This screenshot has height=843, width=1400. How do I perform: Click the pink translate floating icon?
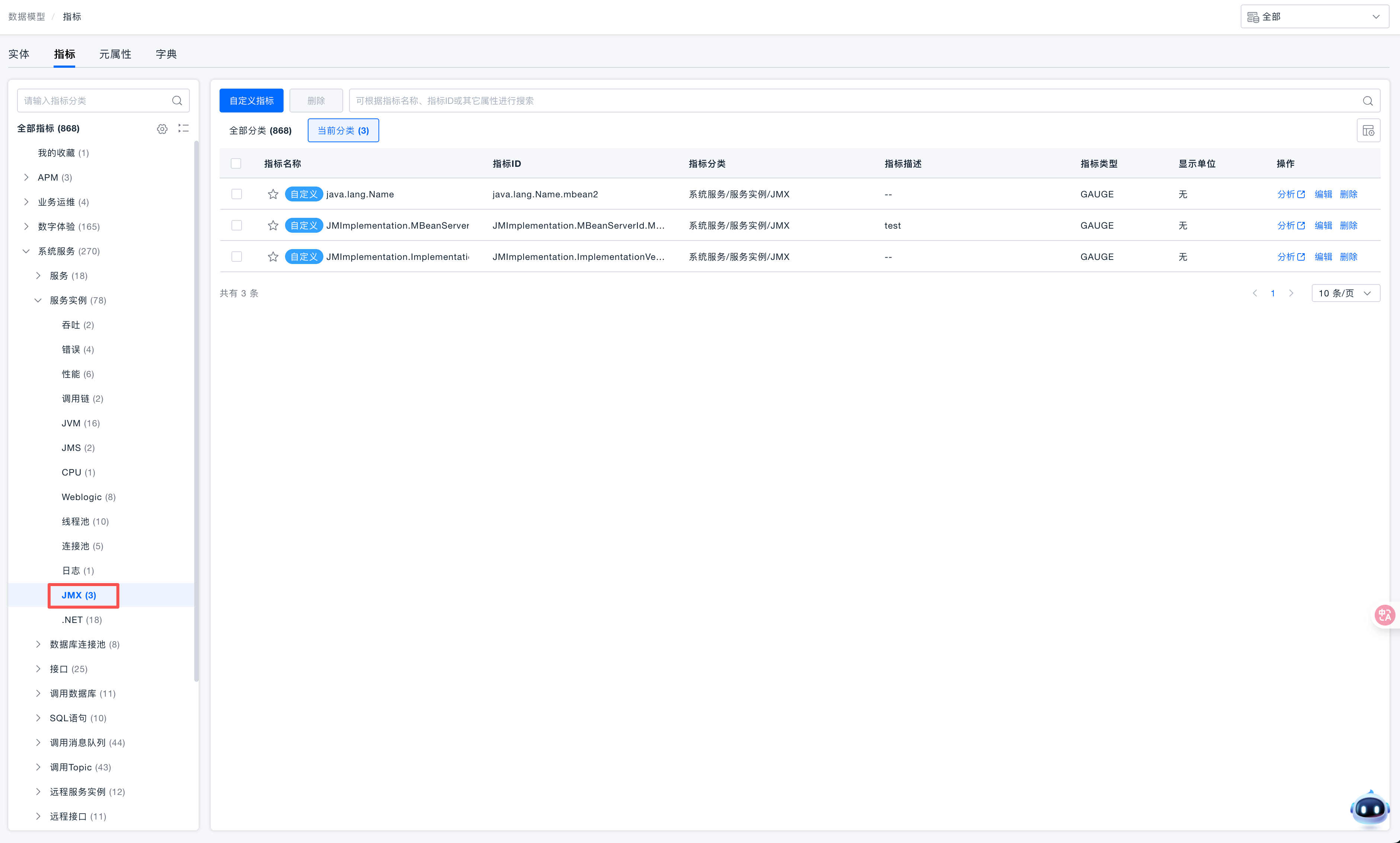(1384, 615)
